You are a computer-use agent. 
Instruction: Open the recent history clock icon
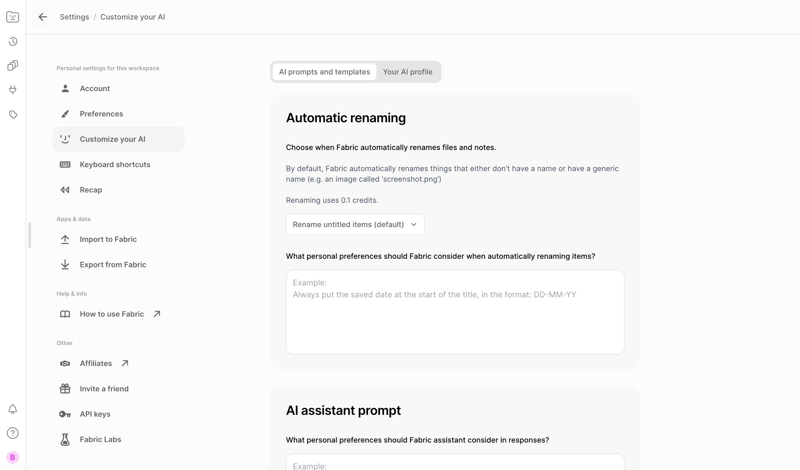coord(13,42)
